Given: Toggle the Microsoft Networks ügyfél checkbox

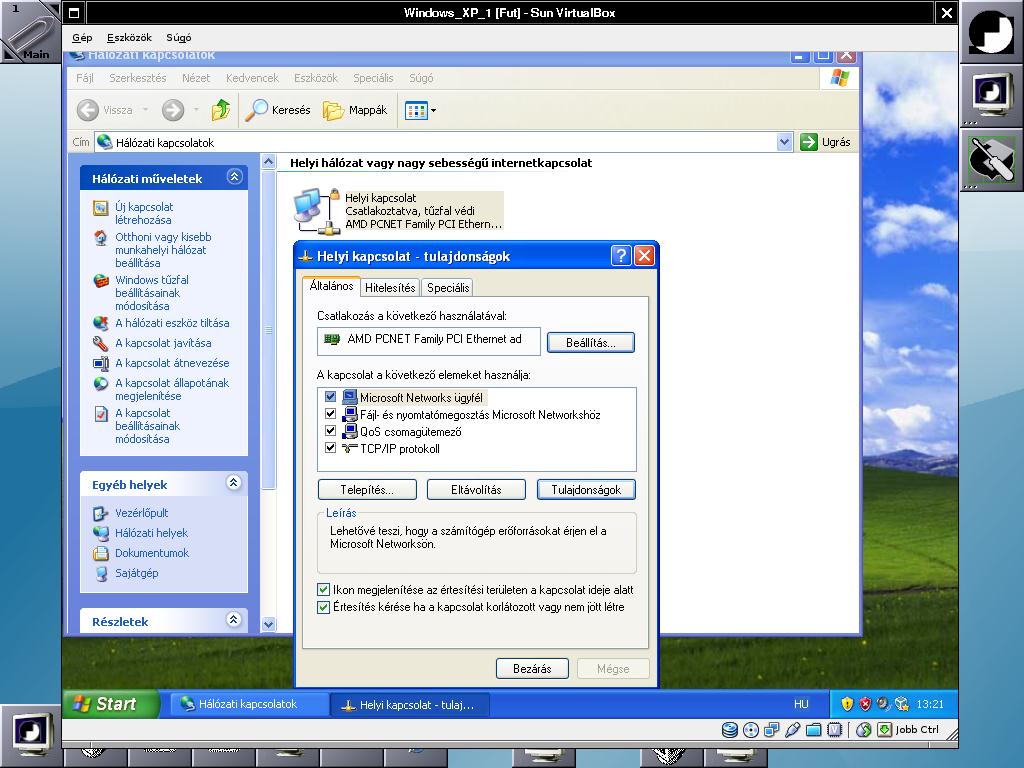Looking at the screenshot, I should 330,397.
